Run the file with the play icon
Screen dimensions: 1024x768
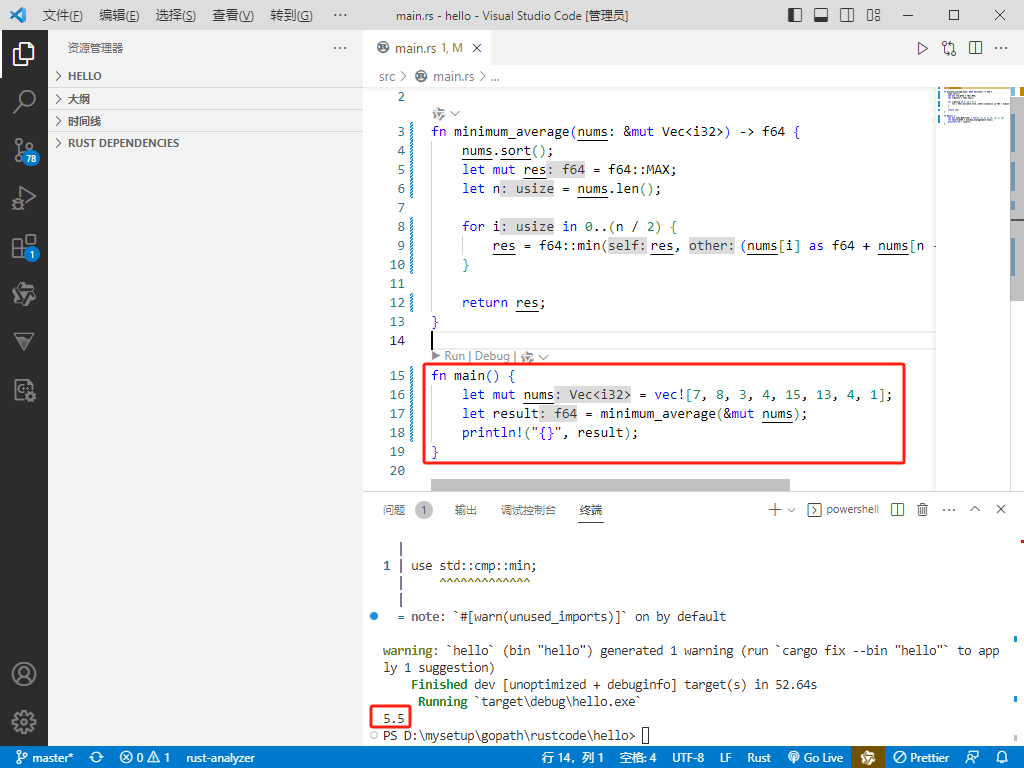pyautogui.click(x=922, y=48)
